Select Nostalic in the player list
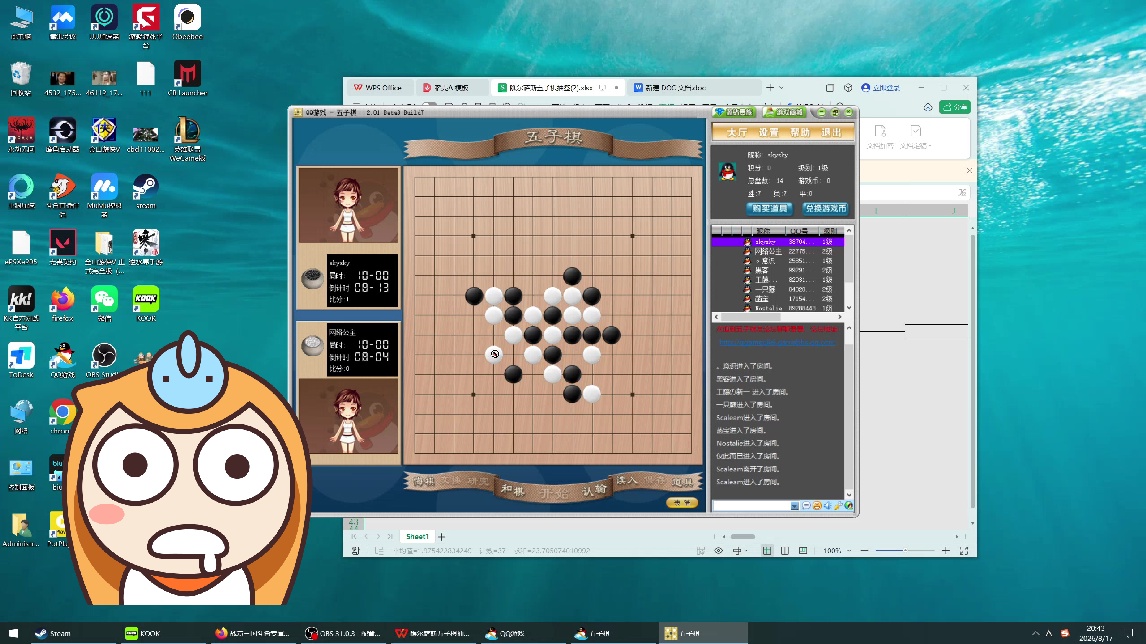 tap(778, 308)
